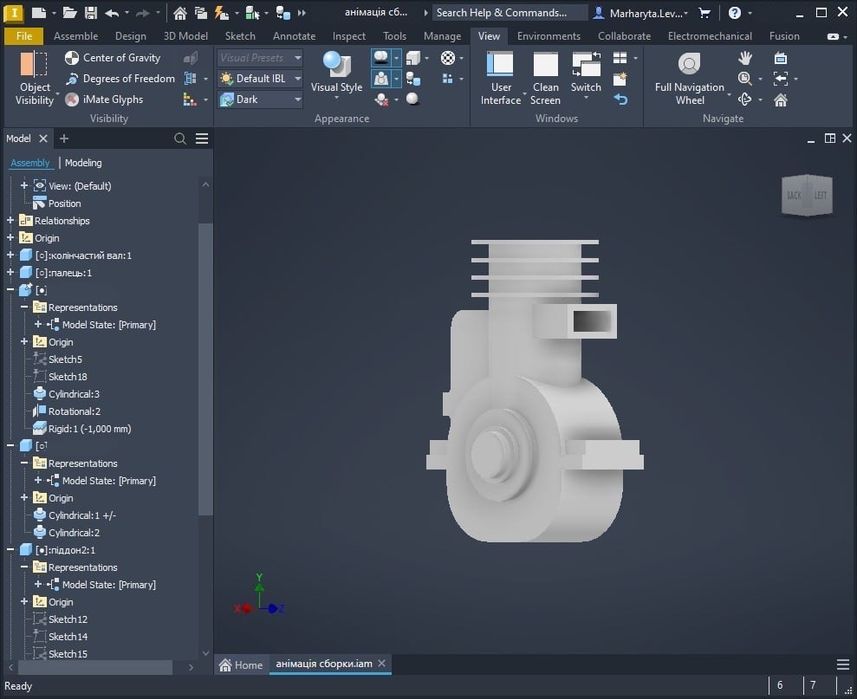Toggle iMate Glyphs visibility

(x=104, y=99)
